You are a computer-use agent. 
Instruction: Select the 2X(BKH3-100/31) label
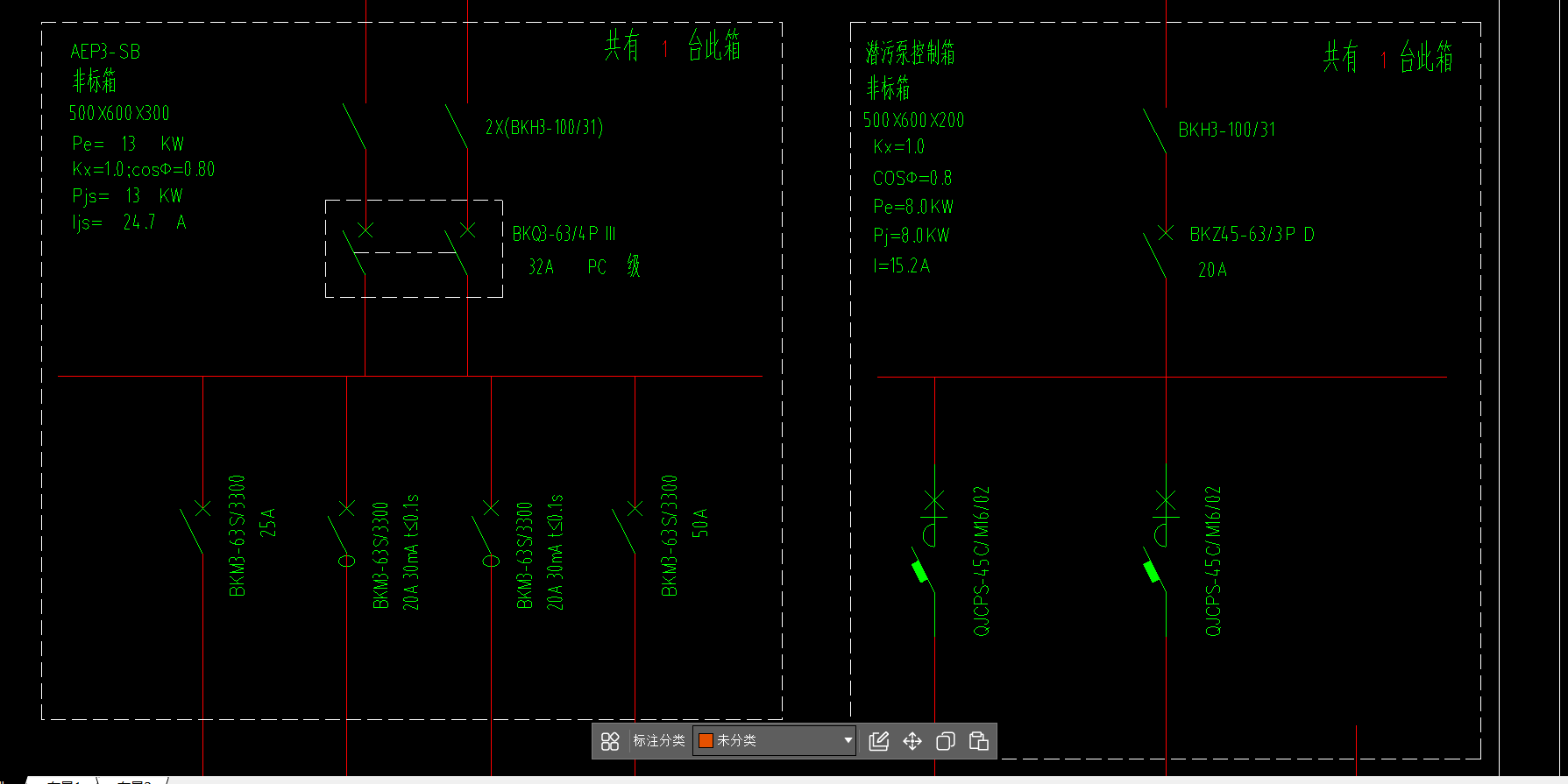coord(544,127)
